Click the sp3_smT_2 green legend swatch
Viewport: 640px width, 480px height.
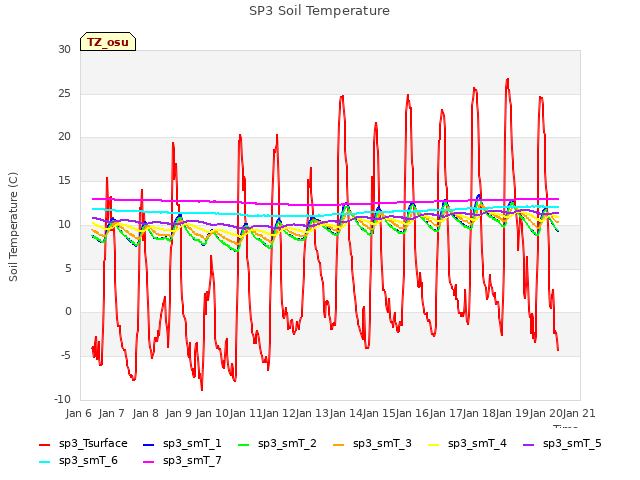pos(244,444)
